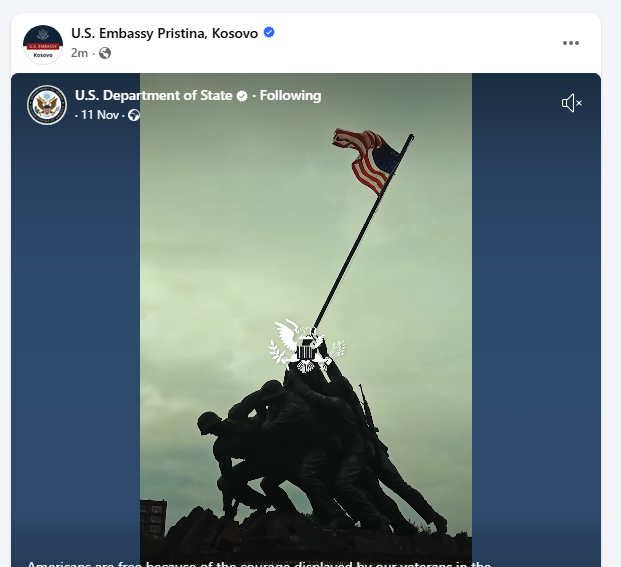This screenshot has height=567, width=621.
Task: Unmute the video with the speaker icon
Action: (572, 103)
